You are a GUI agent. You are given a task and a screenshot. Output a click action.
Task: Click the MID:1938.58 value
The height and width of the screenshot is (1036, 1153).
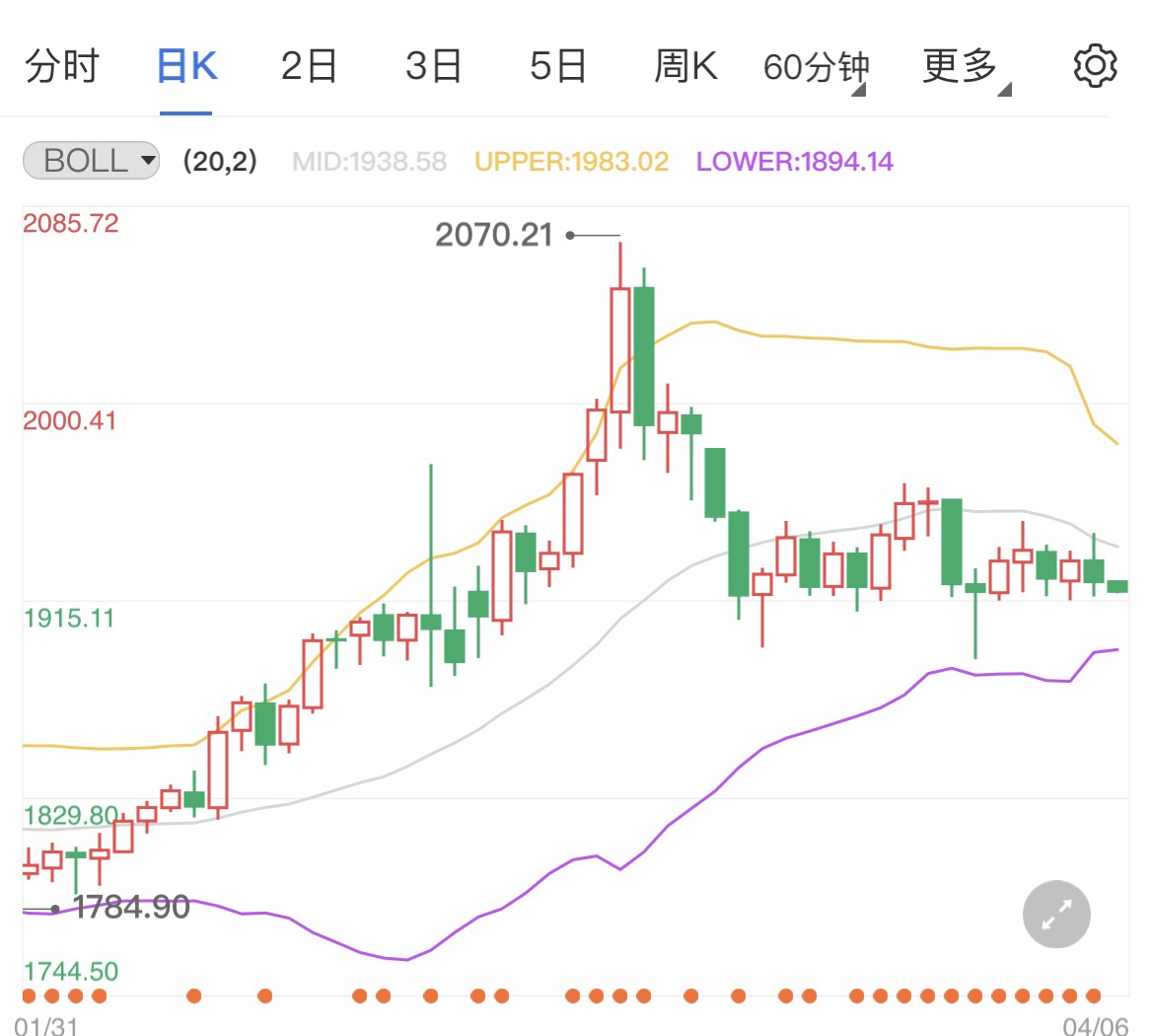pyautogui.click(x=369, y=161)
